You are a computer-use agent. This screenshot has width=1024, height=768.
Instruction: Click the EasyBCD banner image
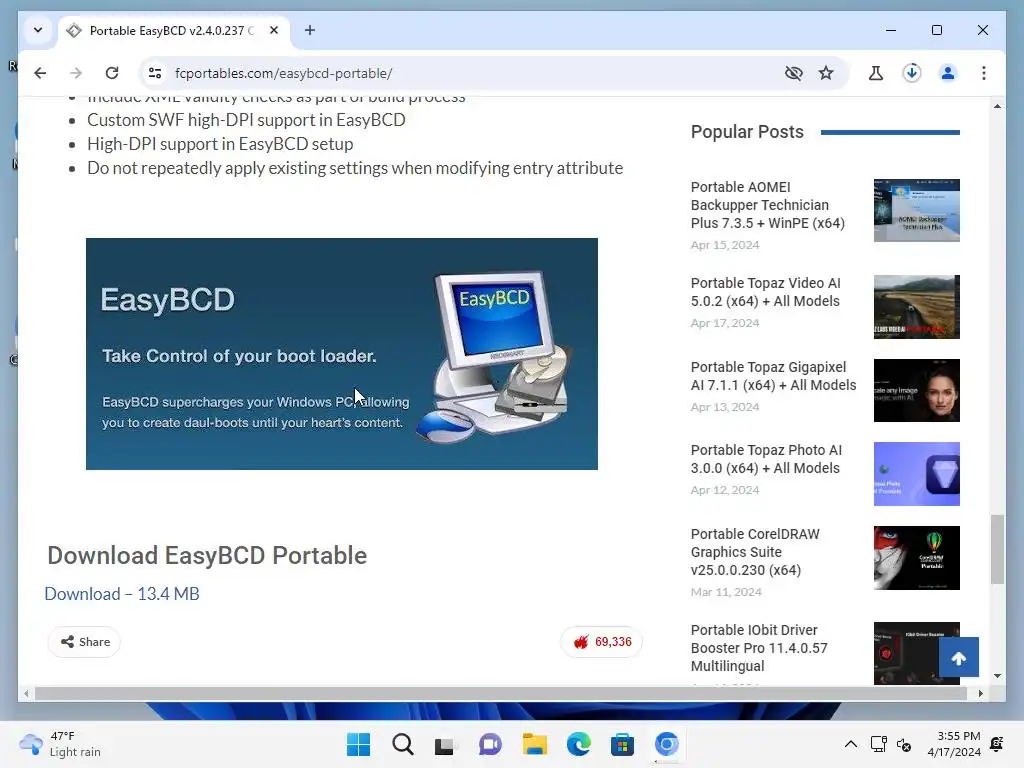point(342,353)
